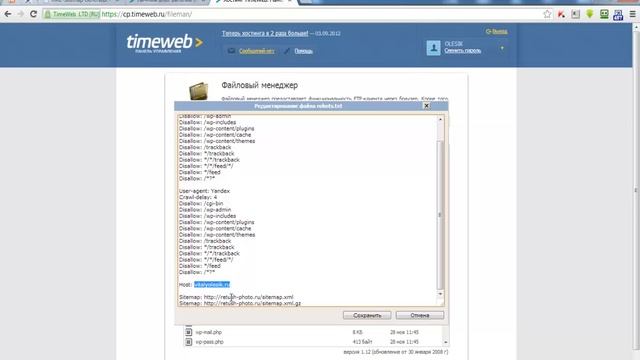Image resolution: width=640 pixels, height=360 pixels.
Task: Click the change password link
Action: [462, 51]
